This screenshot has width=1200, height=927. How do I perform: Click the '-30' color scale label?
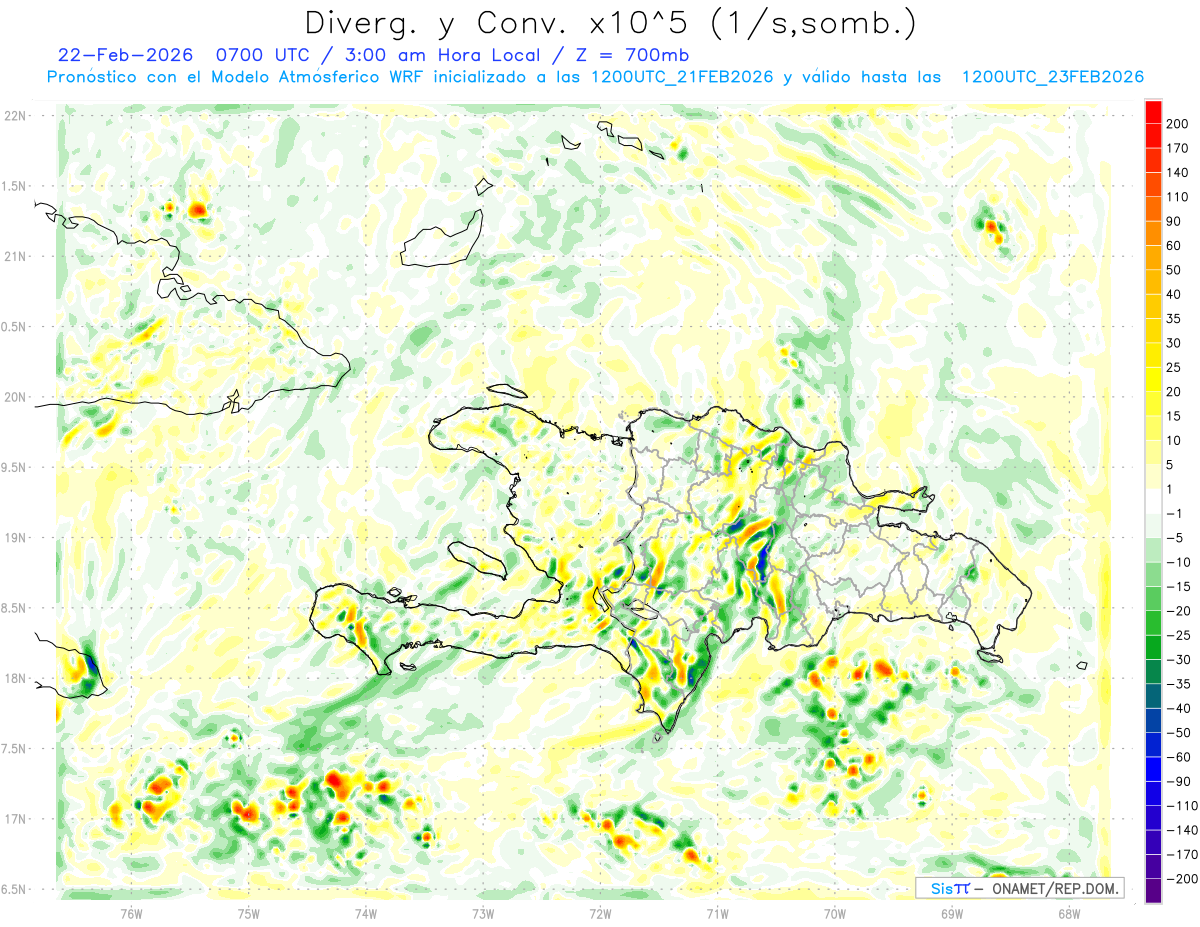click(x=1177, y=659)
